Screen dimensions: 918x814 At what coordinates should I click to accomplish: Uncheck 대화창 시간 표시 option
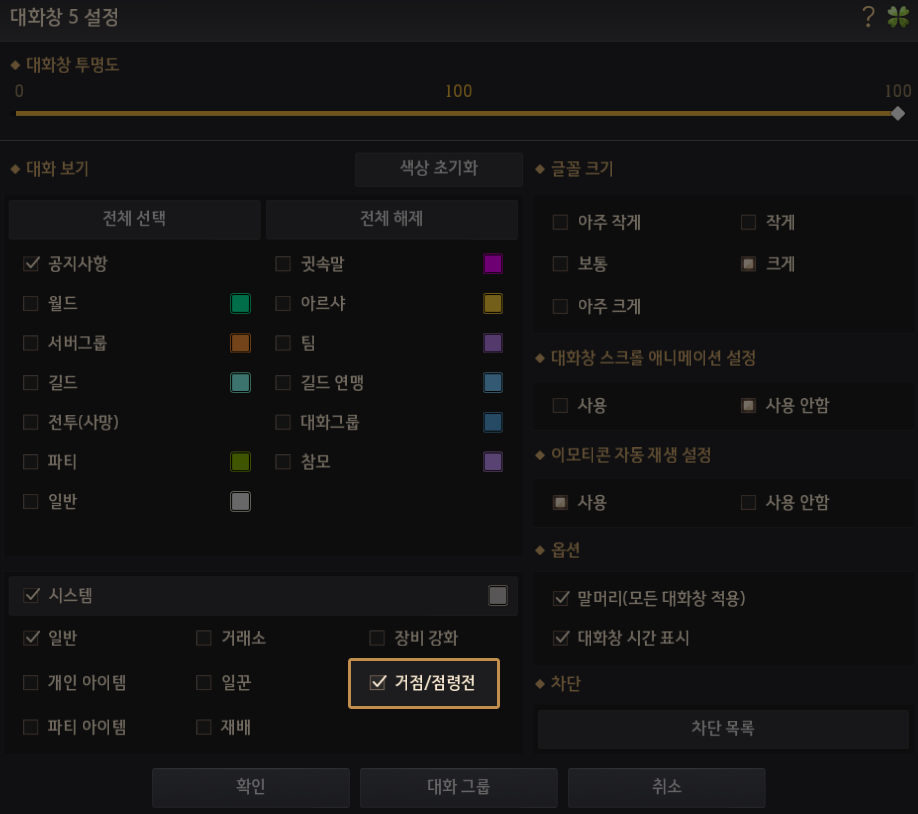pyautogui.click(x=561, y=638)
